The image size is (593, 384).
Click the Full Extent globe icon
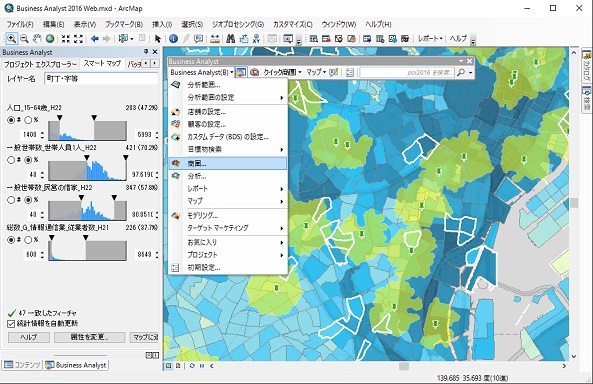point(50,39)
